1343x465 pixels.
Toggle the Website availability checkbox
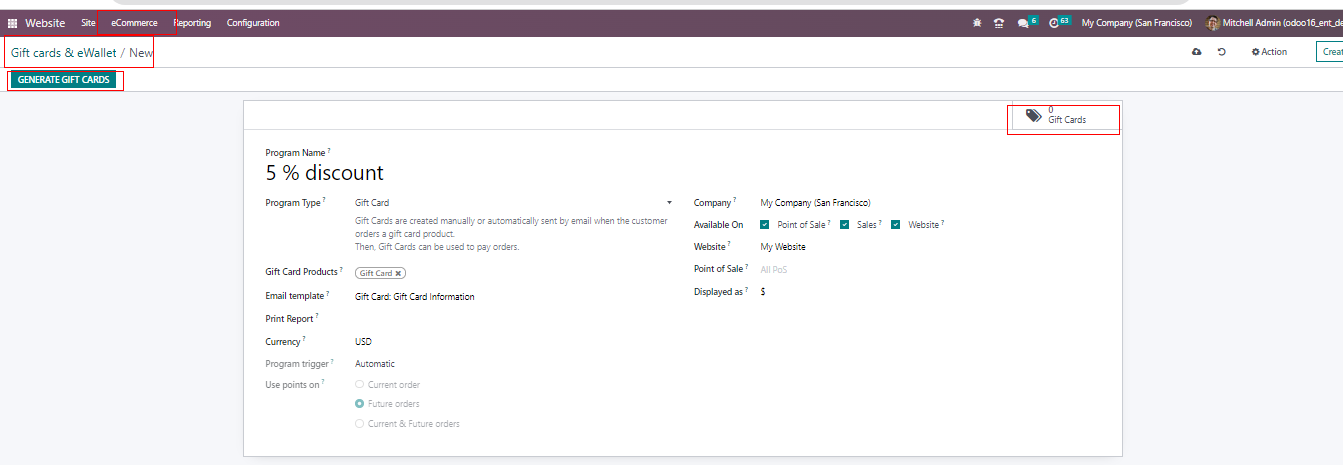(896, 225)
